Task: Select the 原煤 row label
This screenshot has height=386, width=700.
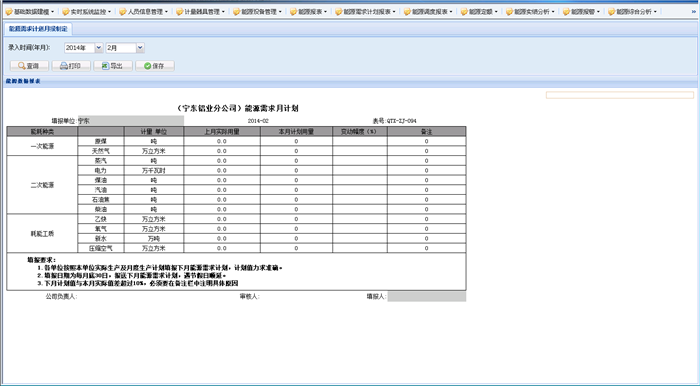Action: coord(101,141)
